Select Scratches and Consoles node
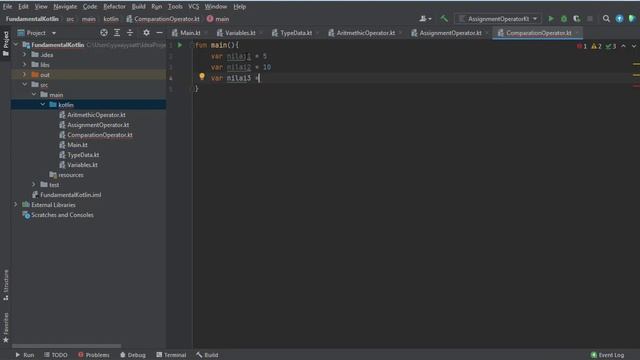640x360 pixels. 62,215
